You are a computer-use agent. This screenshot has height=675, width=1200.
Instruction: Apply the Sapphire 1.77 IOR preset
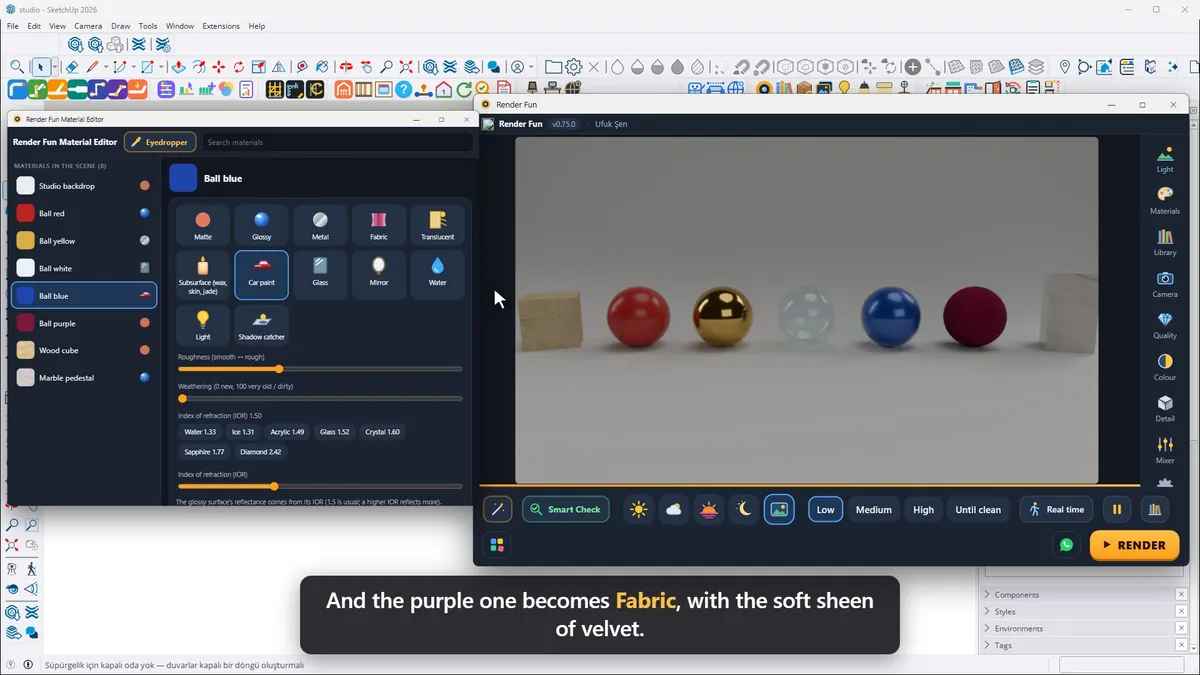click(204, 452)
